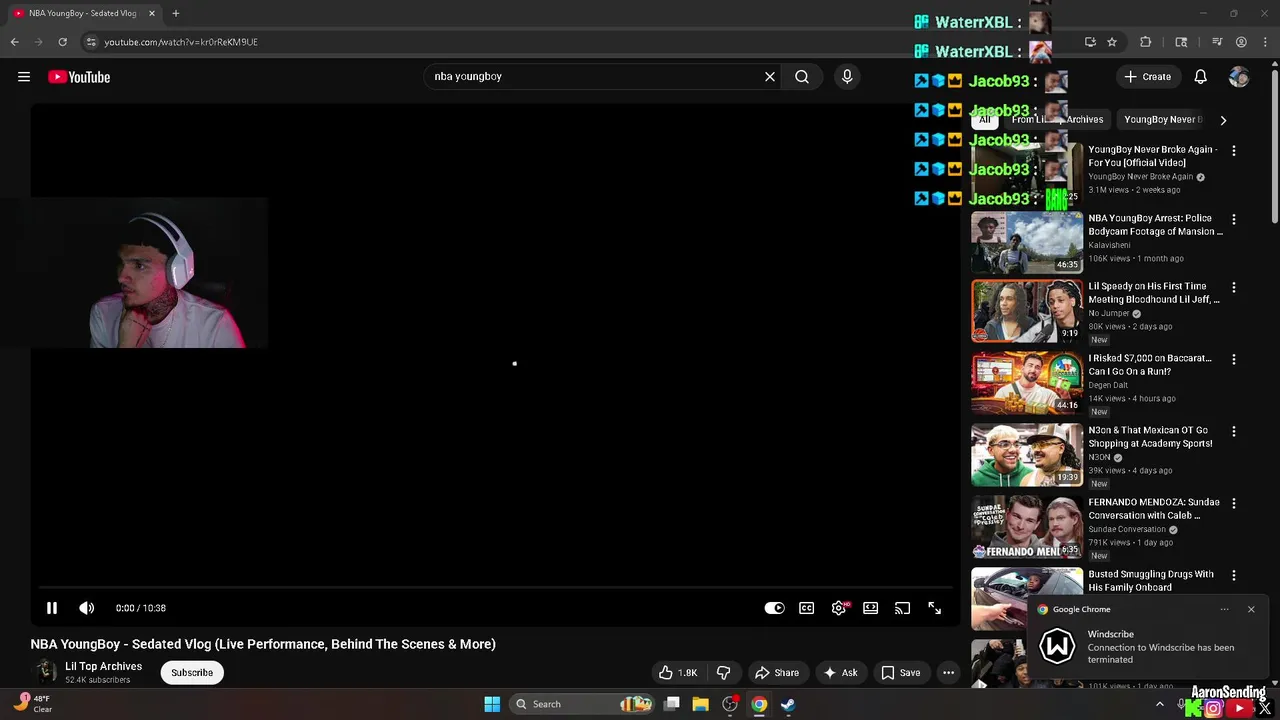The height and width of the screenshot is (720, 1280).
Task: Open the YouTube guide hamburger menu
Action: click(24, 77)
